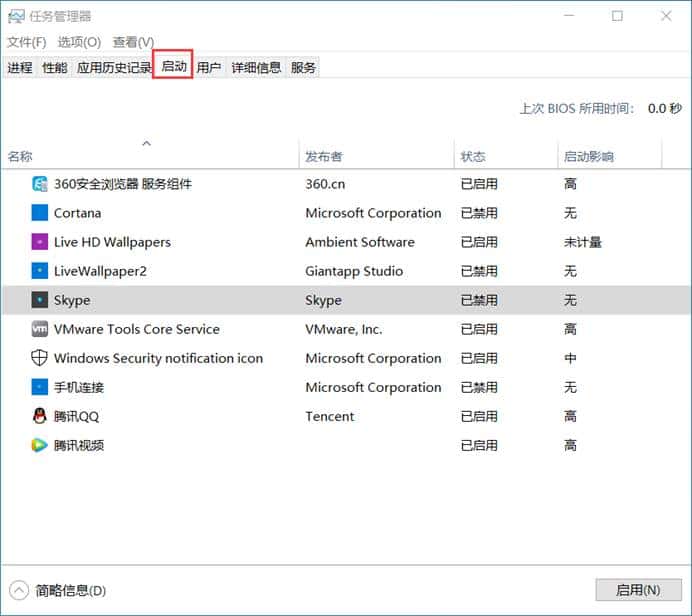Switch to the 用户 tab
This screenshot has height=616, width=692.
[x=209, y=68]
